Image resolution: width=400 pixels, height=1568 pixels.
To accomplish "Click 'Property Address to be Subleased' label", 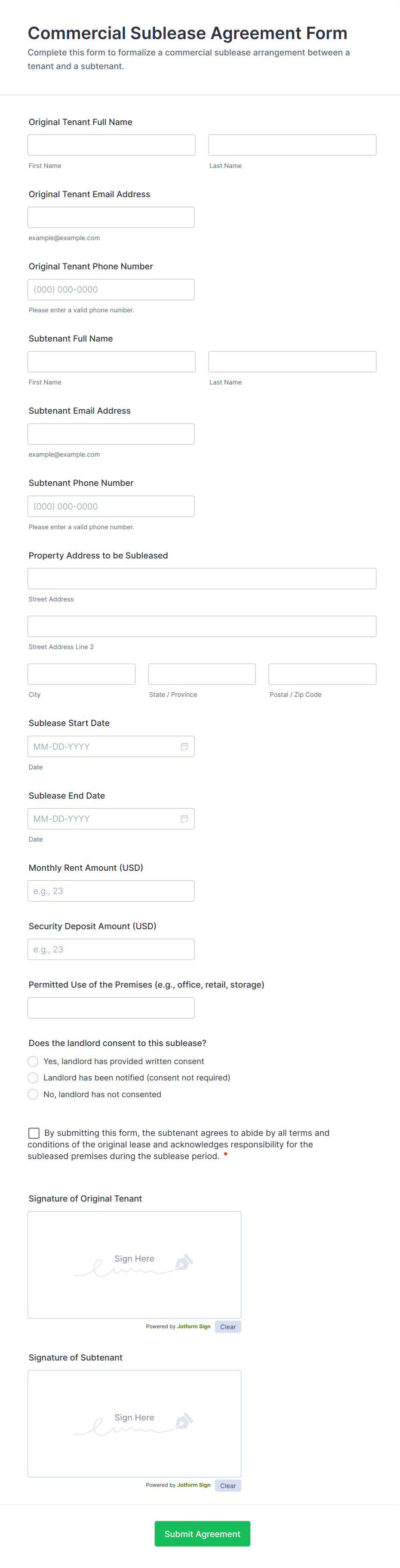I will [x=98, y=555].
